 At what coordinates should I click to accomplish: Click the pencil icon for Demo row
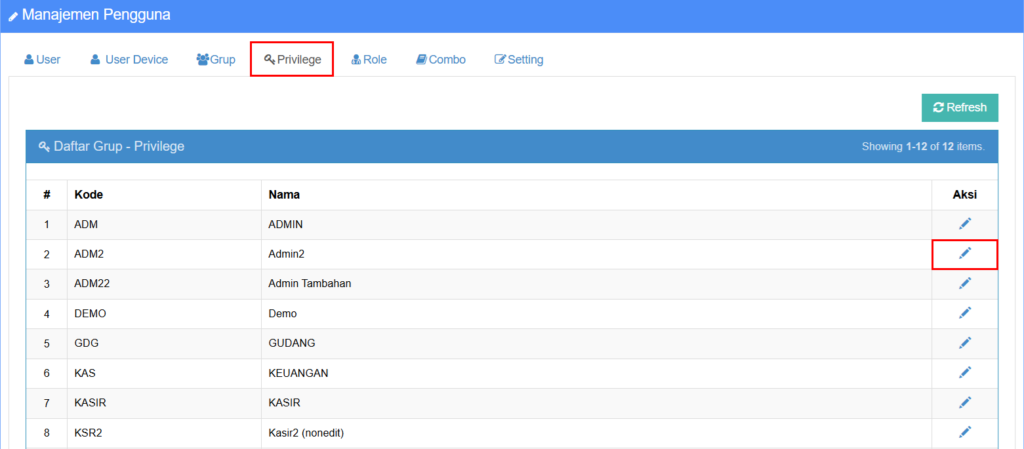(x=964, y=313)
